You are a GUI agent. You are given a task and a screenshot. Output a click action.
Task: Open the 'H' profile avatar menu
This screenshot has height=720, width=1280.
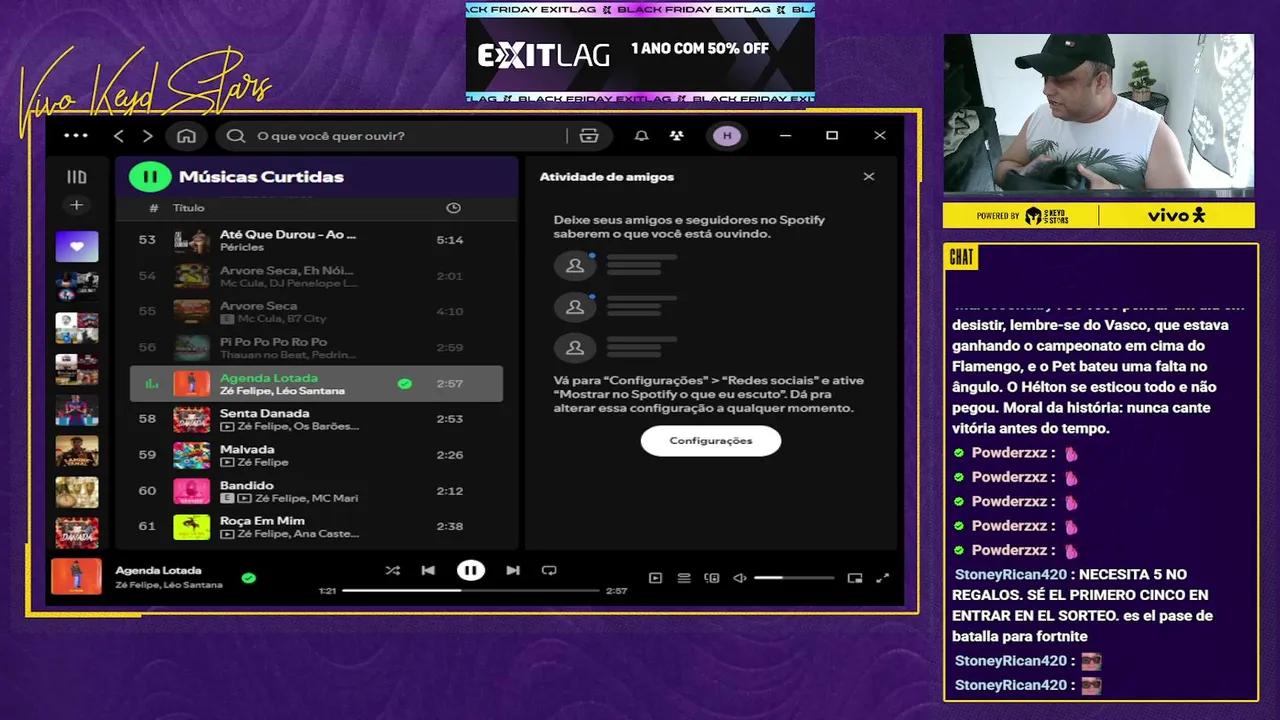click(727, 136)
